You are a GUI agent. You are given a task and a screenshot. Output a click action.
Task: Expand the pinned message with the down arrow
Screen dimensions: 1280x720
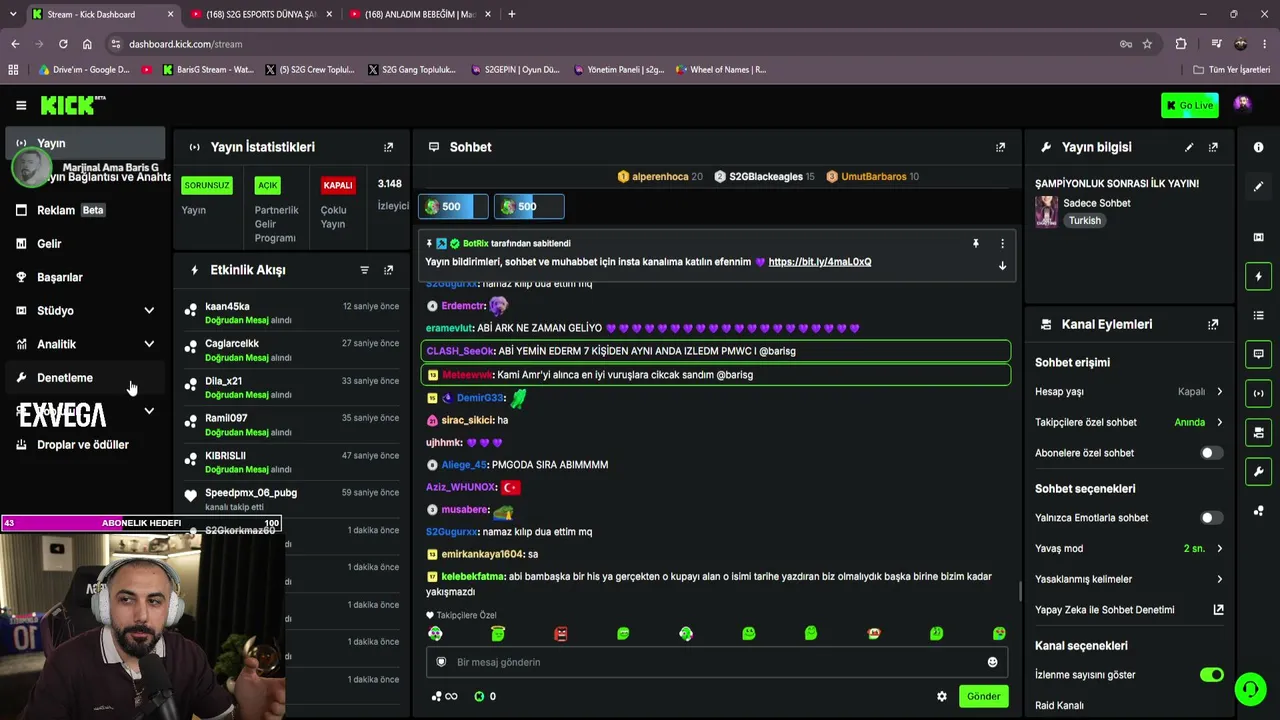pyautogui.click(x=1002, y=266)
